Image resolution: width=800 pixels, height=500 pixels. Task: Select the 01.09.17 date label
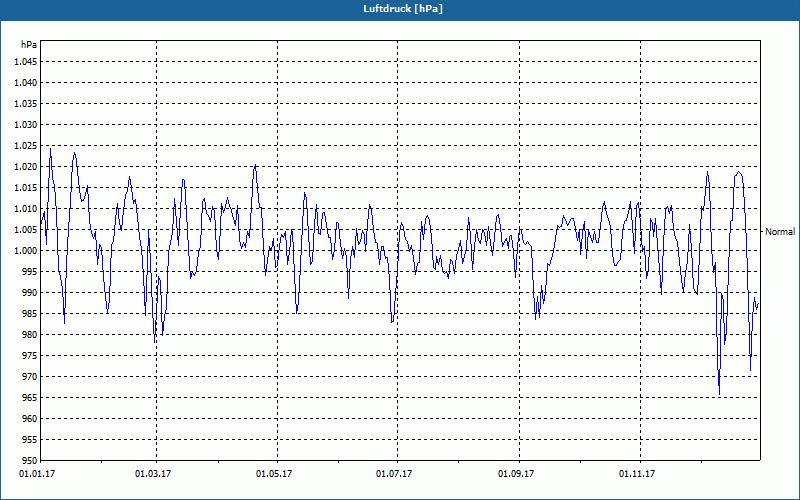(x=516, y=474)
